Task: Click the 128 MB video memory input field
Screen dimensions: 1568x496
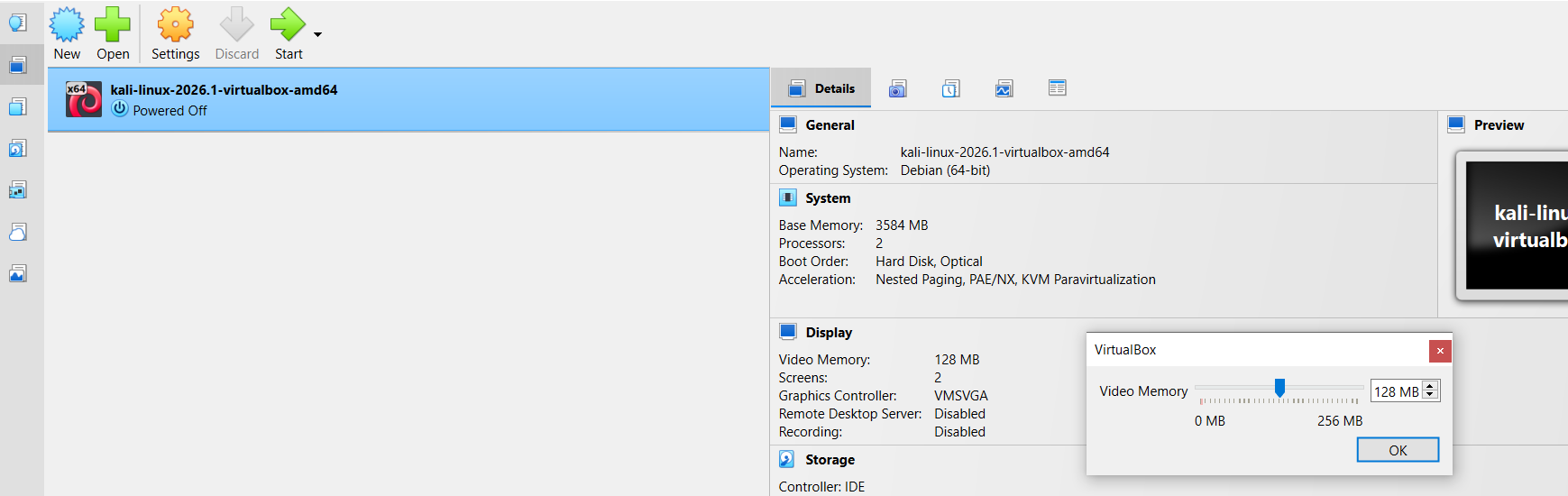Action: (x=1397, y=391)
